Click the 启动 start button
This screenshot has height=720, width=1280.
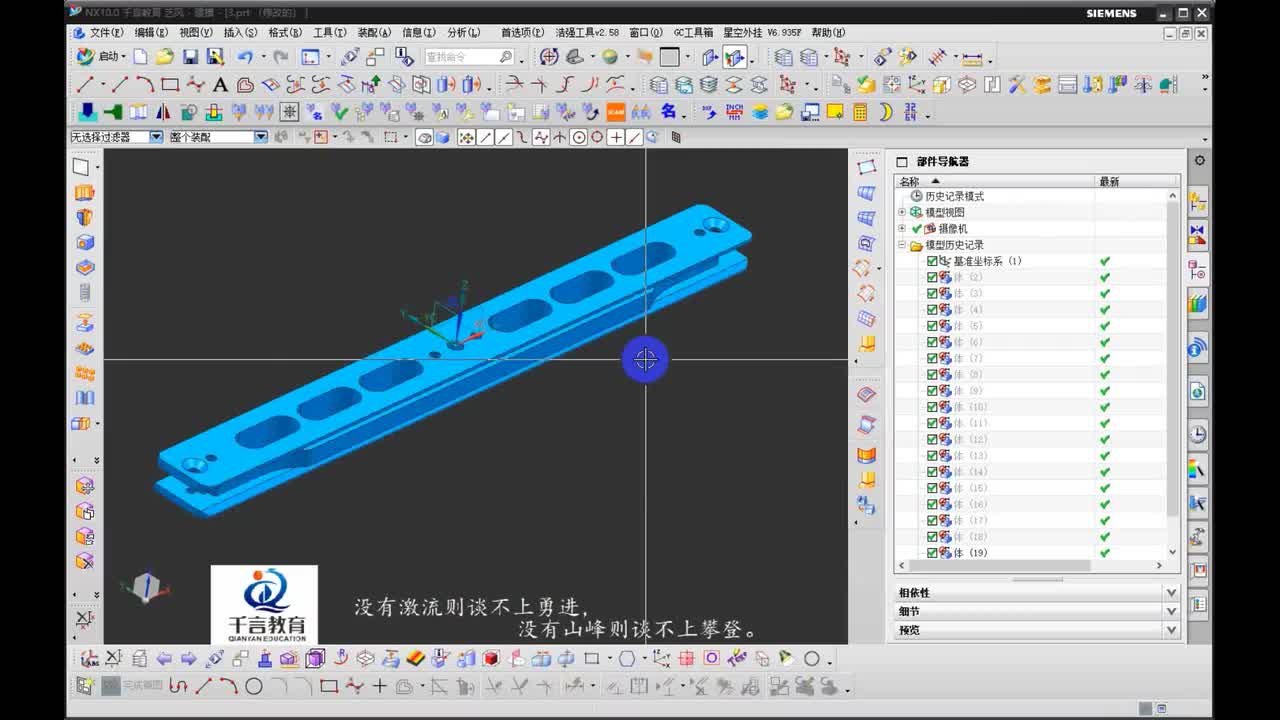coord(99,57)
